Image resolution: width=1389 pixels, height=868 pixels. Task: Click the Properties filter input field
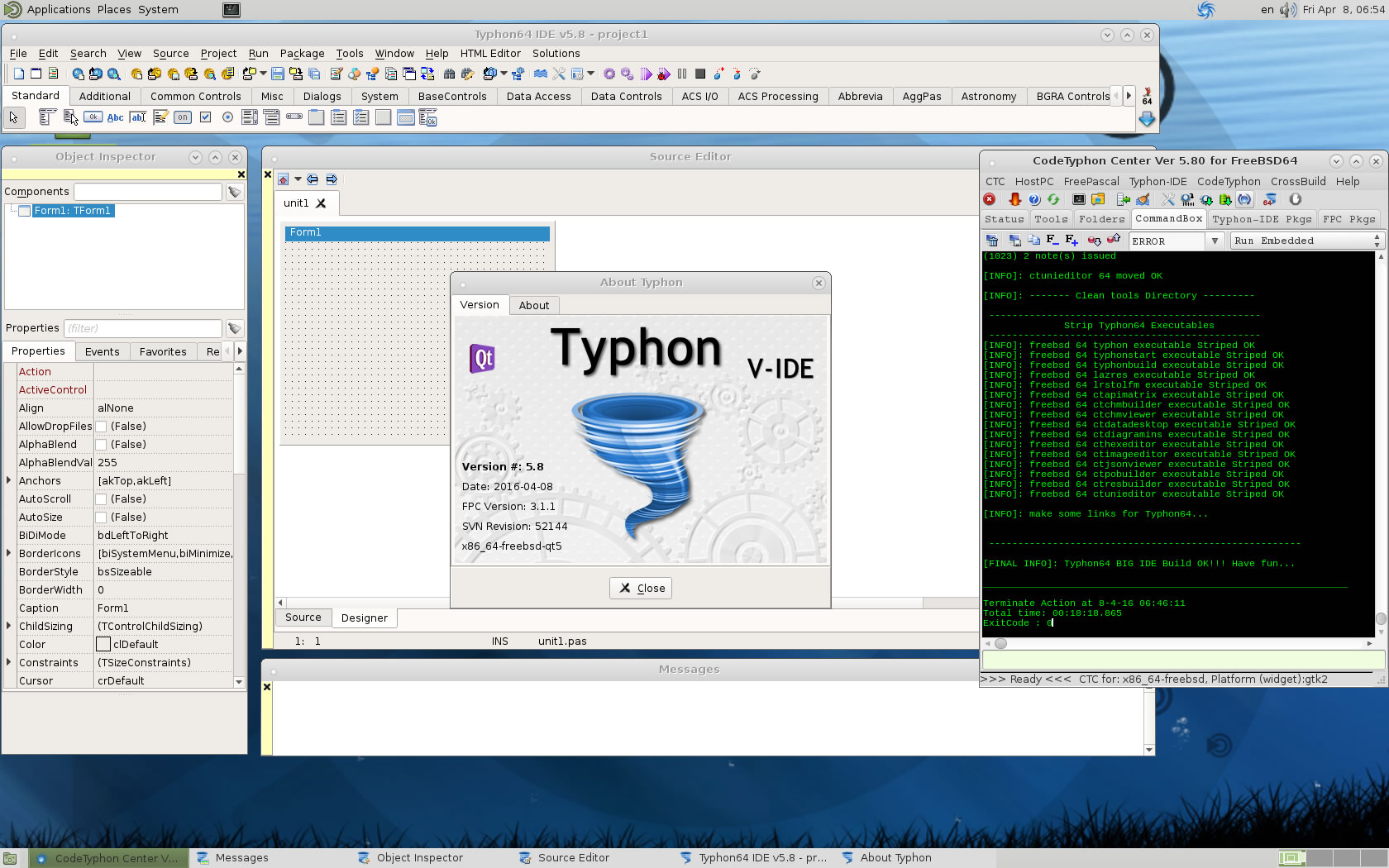click(x=143, y=328)
